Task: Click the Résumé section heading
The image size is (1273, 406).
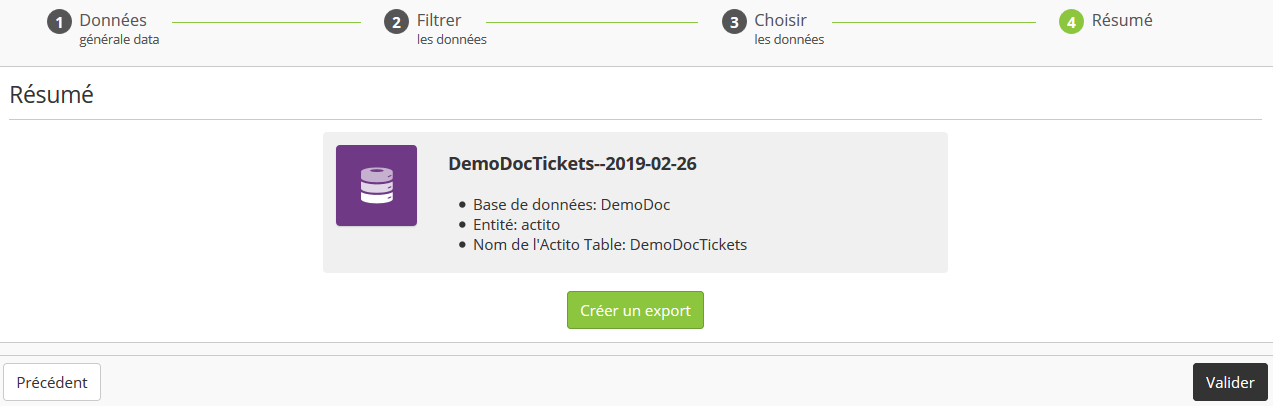Action: click(x=51, y=96)
